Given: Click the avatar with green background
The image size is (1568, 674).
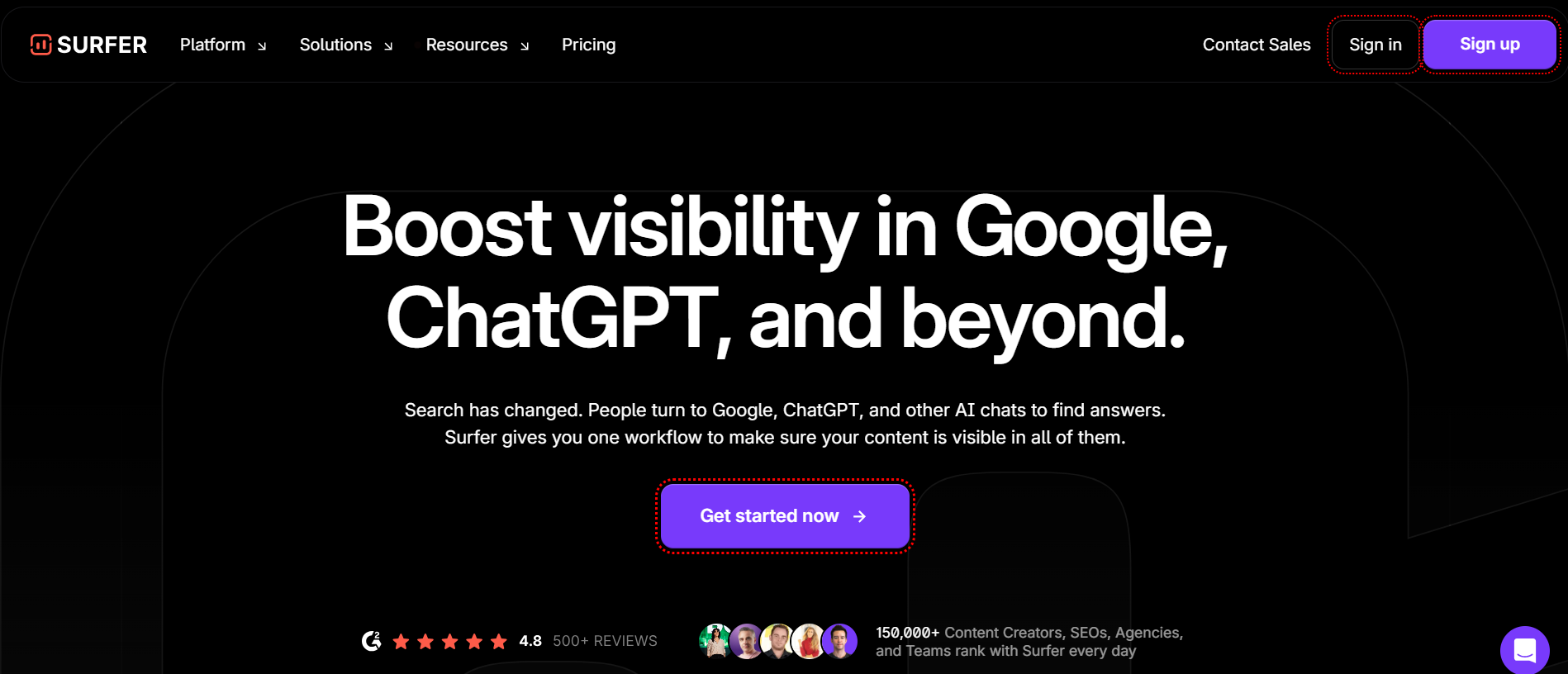Looking at the screenshot, I should [x=715, y=641].
